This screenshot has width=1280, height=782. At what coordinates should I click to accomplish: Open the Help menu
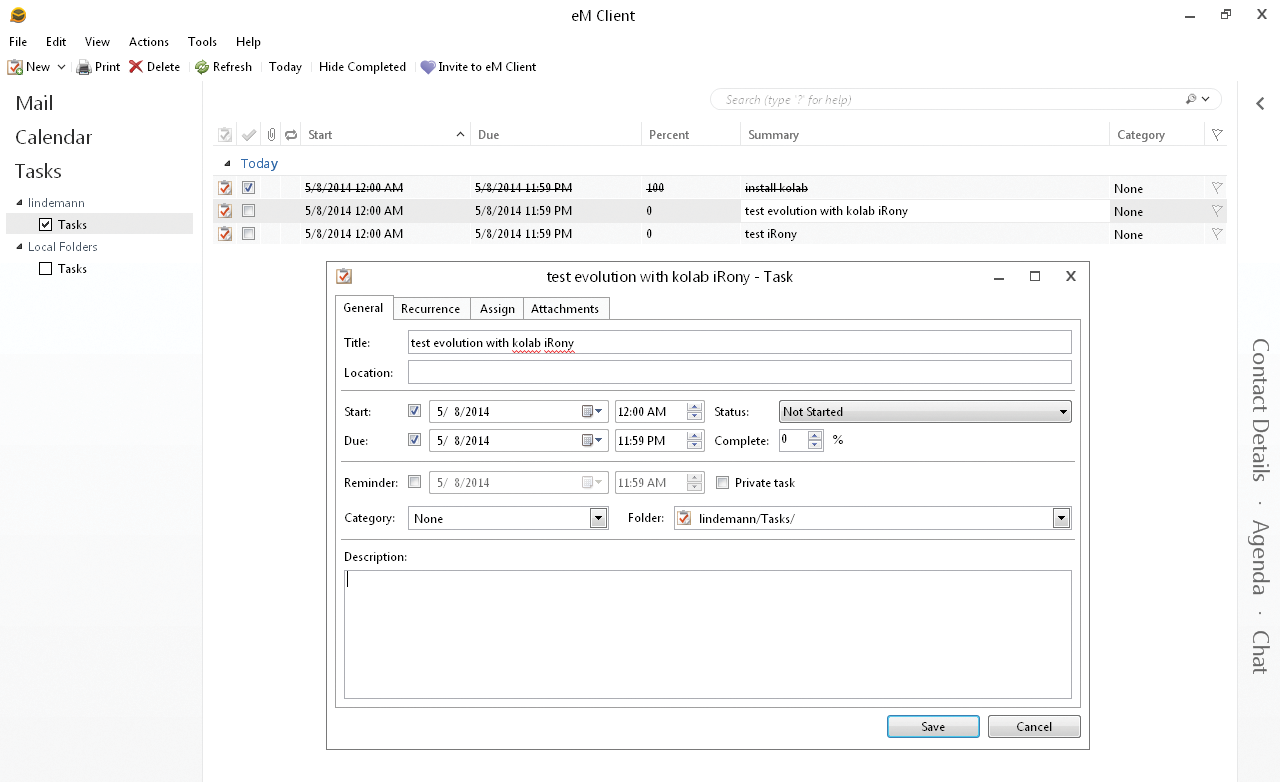click(248, 42)
